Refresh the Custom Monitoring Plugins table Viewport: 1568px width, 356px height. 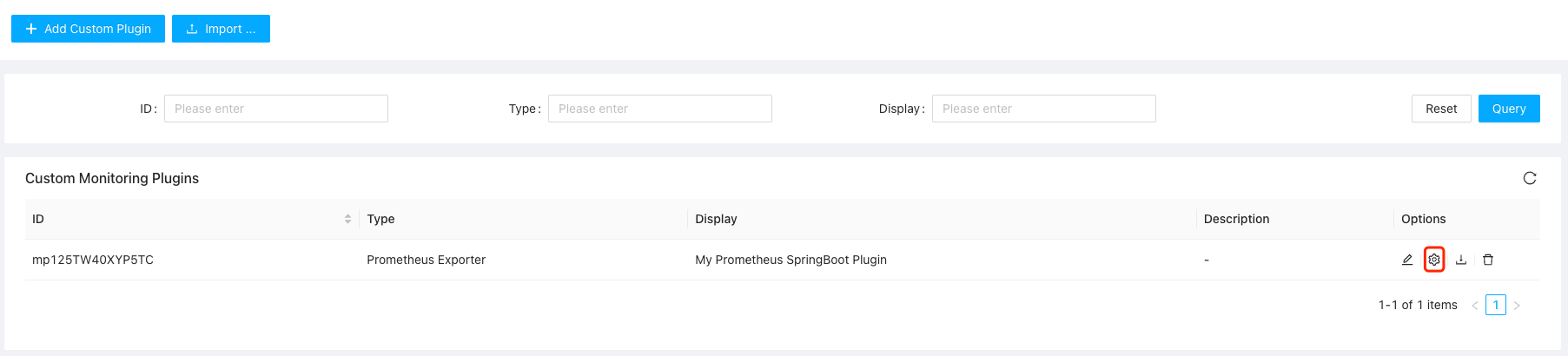[x=1530, y=178]
